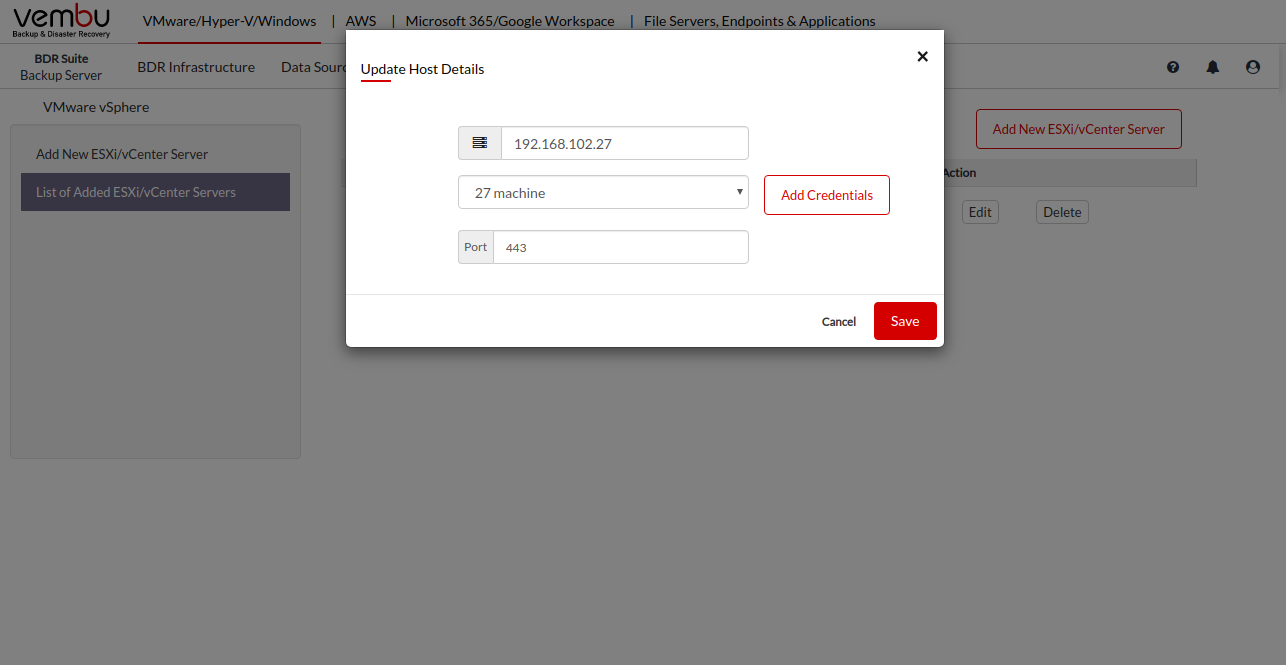Viewport: 1286px width, 665px height.
Task: Close the Update Host Details dialog
Action: pyautogui.click(x=922, y=57)
